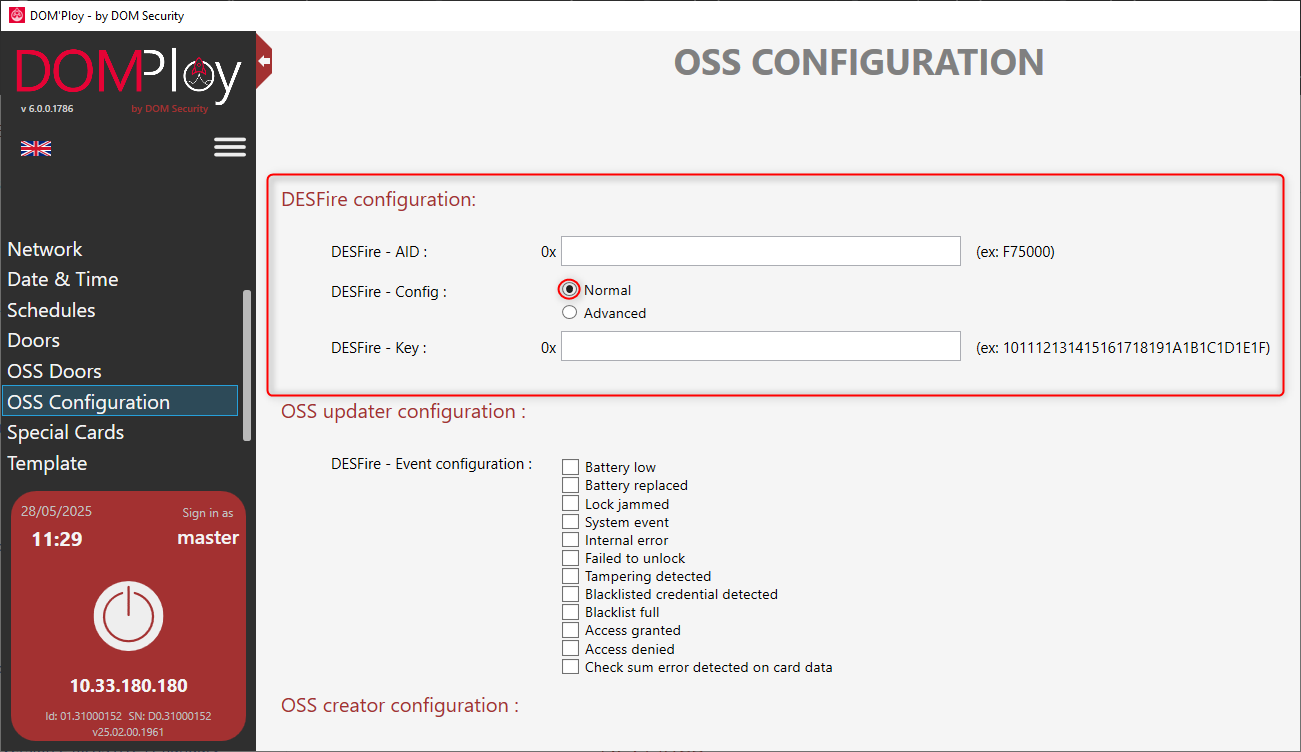Click the 11:29 time display
Image resolution: width=1301 pixels, height=752 pixels.
click(57, 539)
